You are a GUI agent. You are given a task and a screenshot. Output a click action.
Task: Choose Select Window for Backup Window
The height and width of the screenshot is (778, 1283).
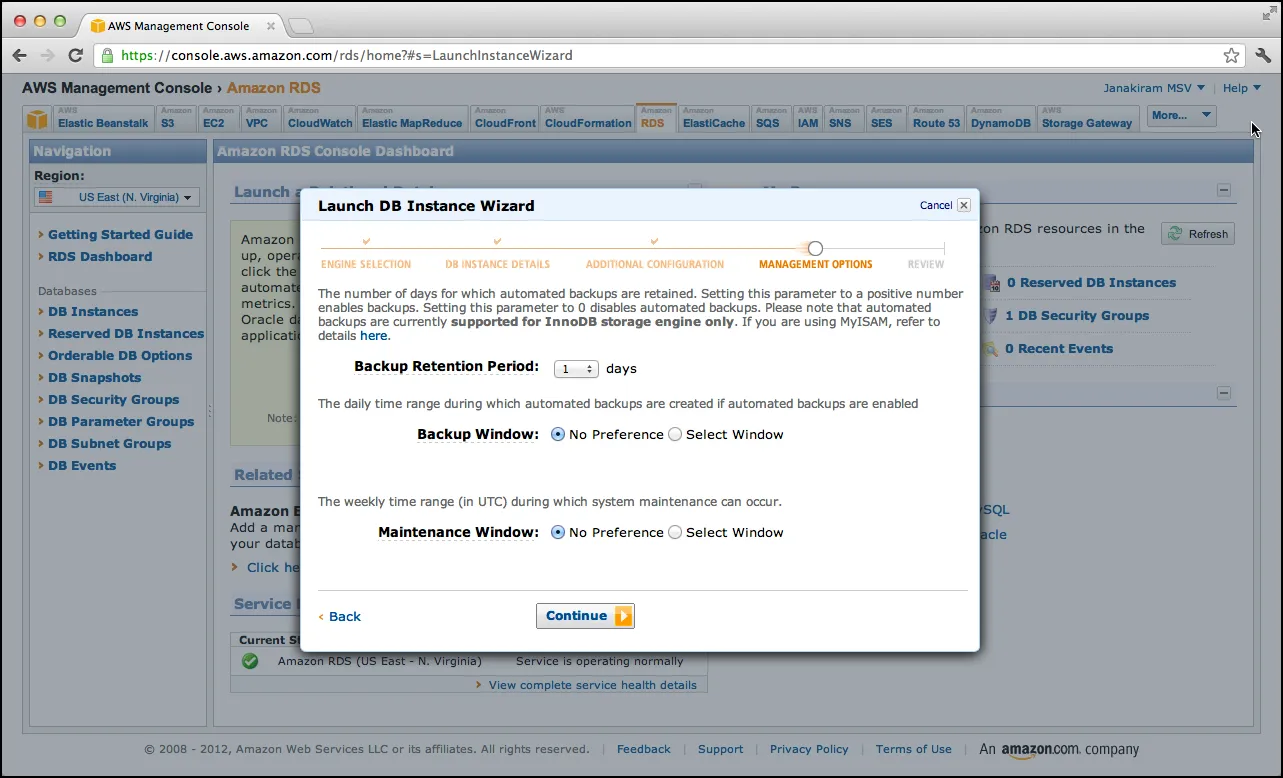coord(675,435)
